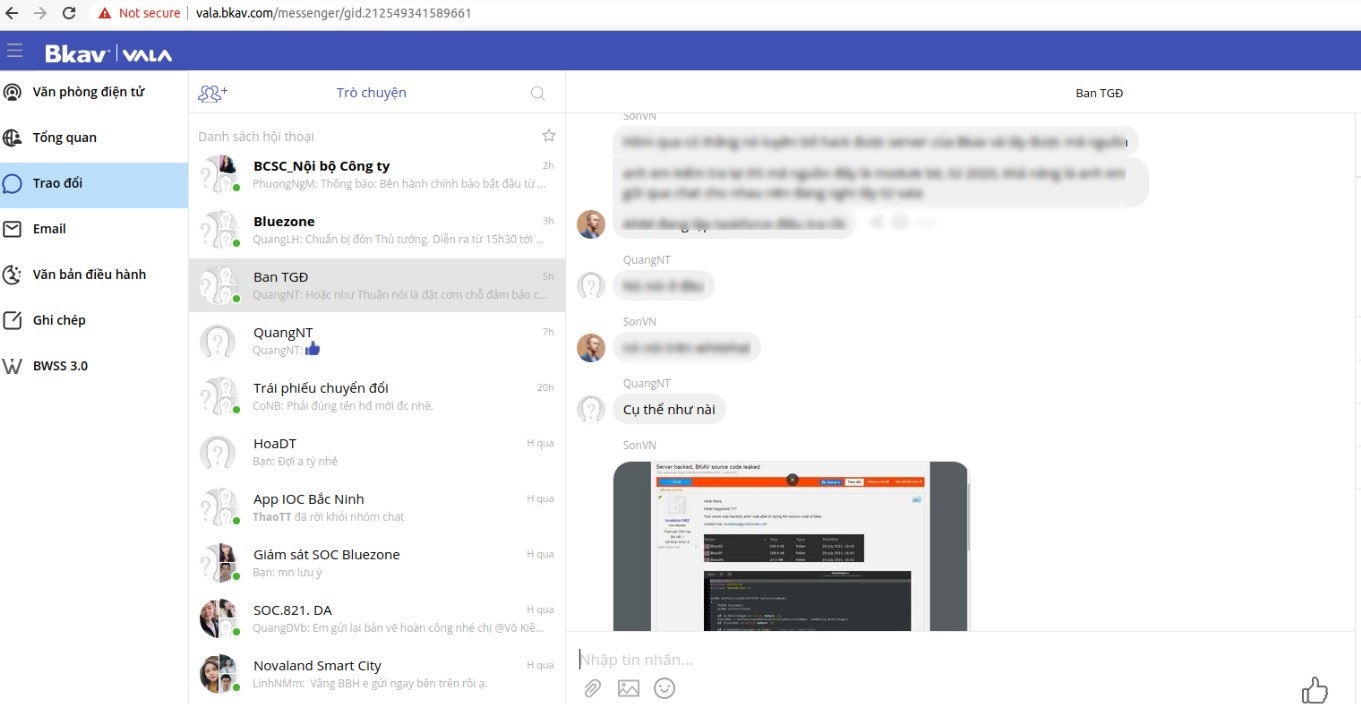Select Trao đổi in the sidebar
The height and width of the screenshot is (704, 1361).
coord(94,184)
